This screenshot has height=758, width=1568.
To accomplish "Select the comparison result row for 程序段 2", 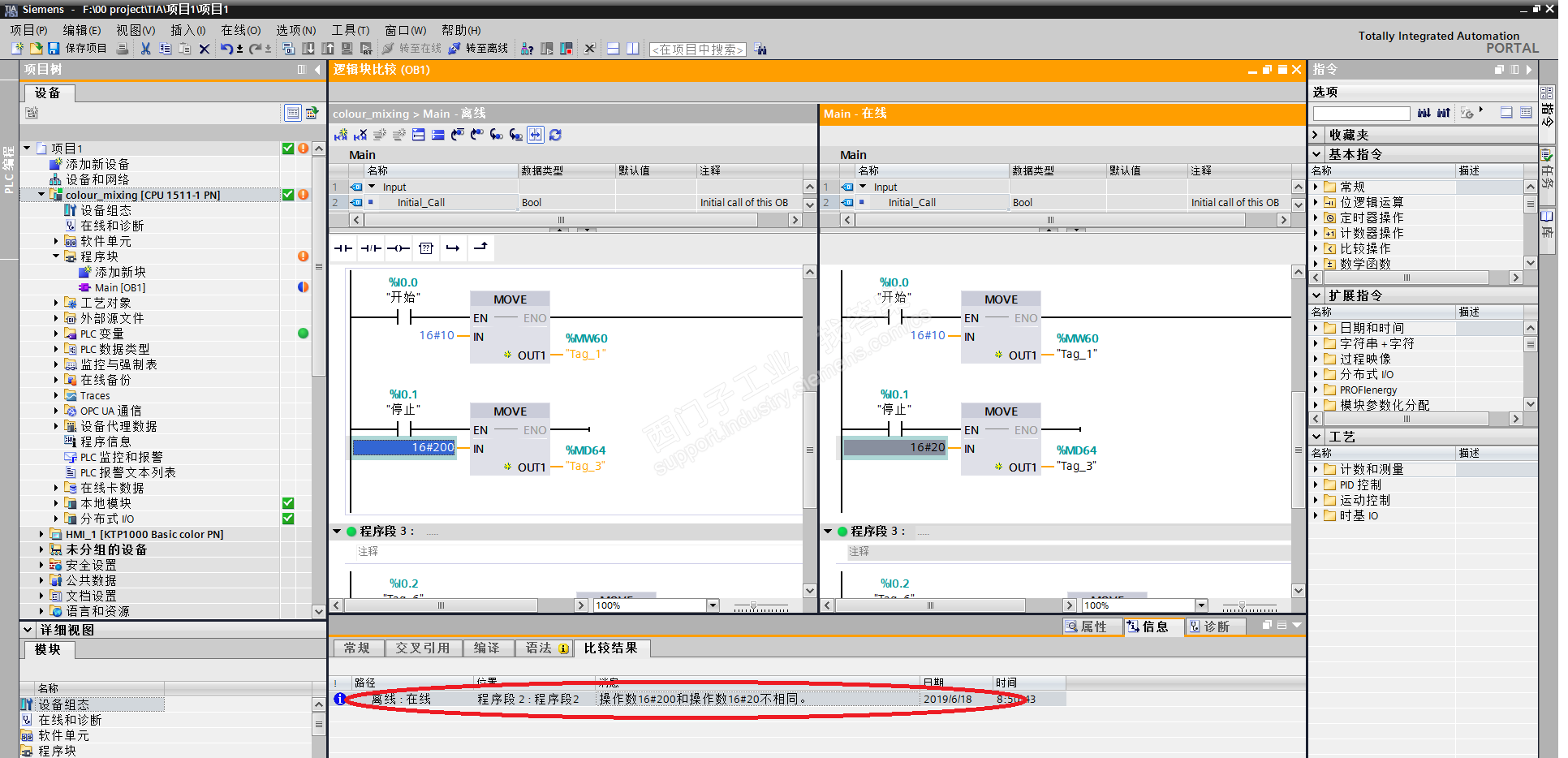I will point(698,699).
